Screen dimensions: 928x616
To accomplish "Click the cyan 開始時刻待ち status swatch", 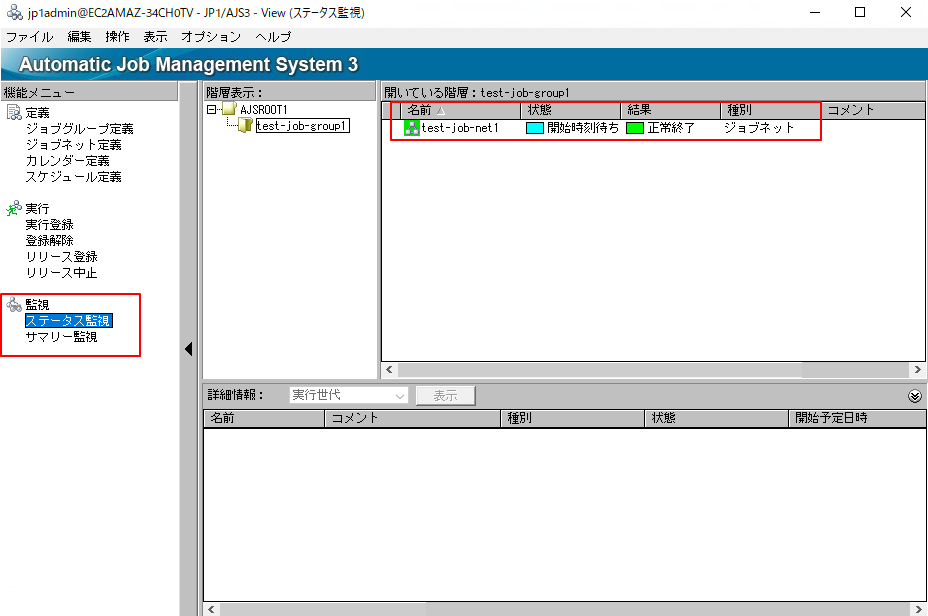I will click(535, 128).
